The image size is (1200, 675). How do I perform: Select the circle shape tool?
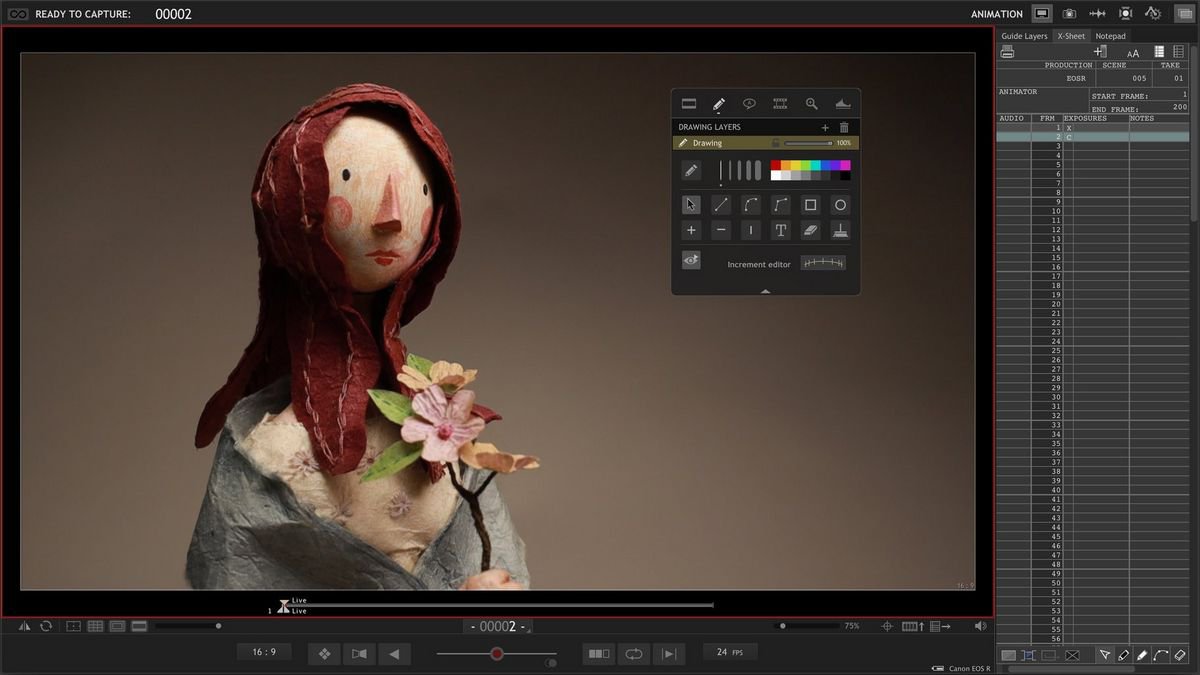(841, 204)
